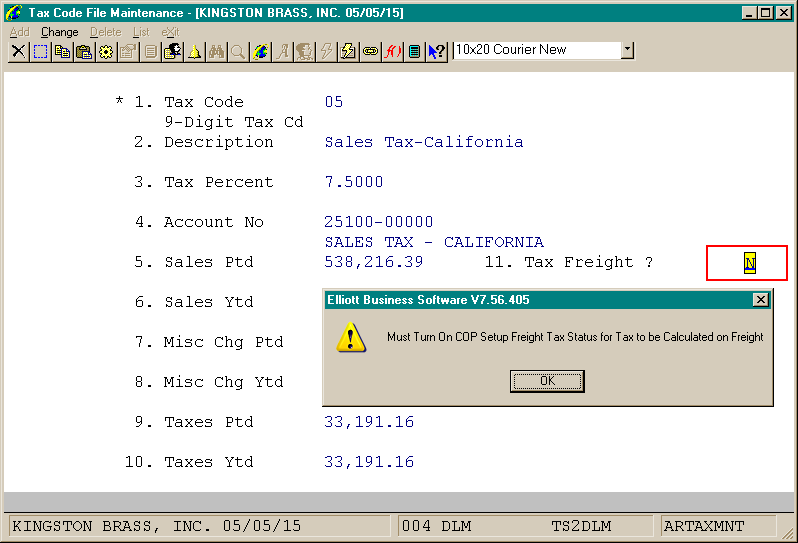Click the account number 25100-00000
798x543 pixels.
(x=379, y=222)
